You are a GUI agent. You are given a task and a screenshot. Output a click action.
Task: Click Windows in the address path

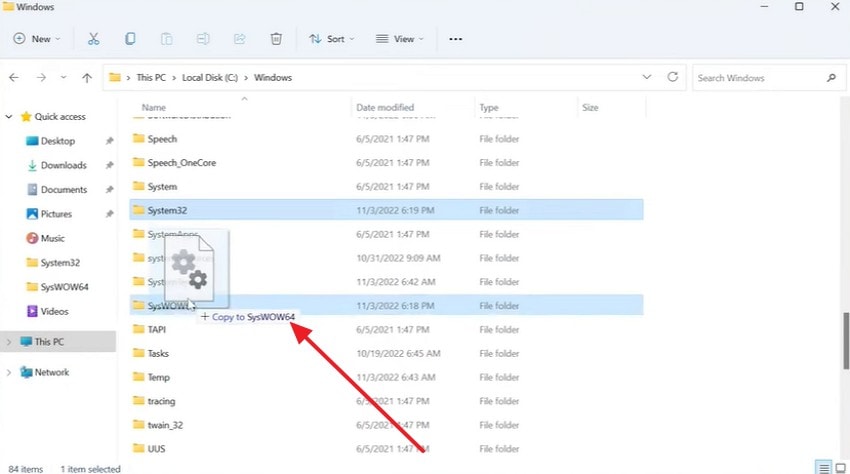[x=273, y=78]
